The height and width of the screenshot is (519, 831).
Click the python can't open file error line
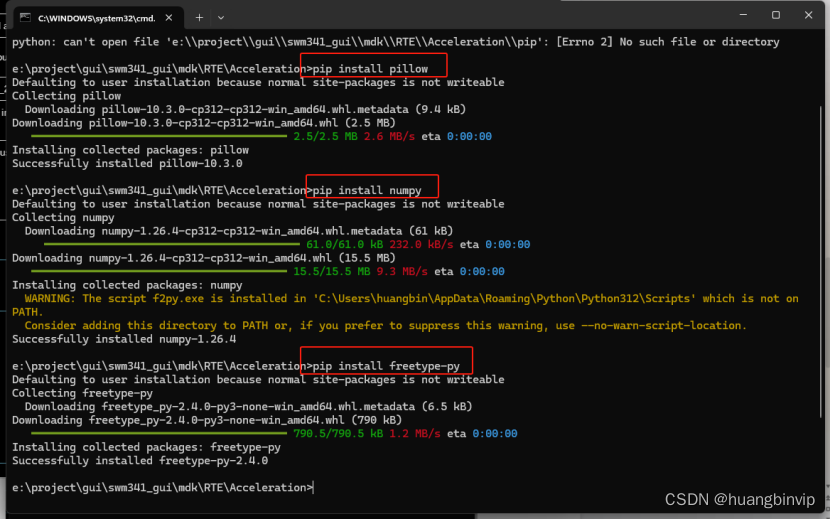(x=395, y=42)
